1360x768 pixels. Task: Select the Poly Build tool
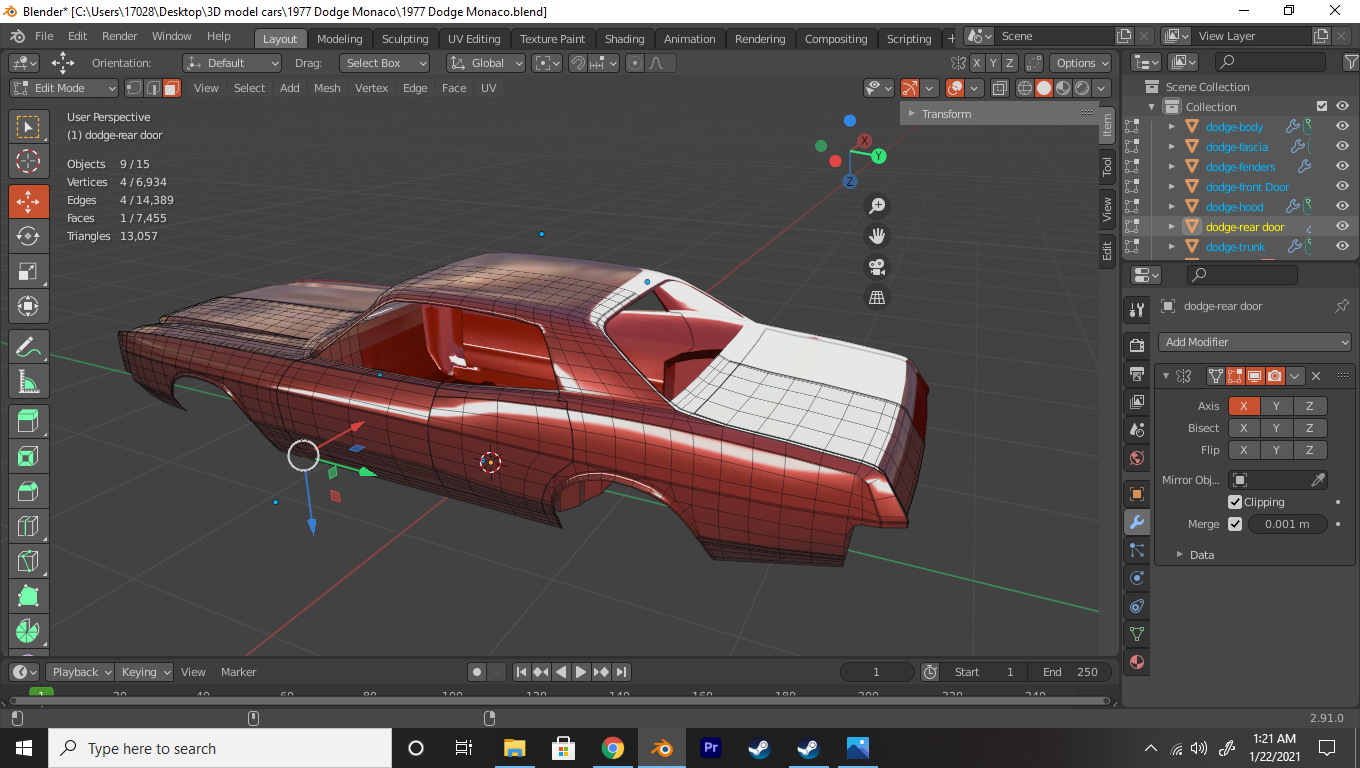point(28,597)
